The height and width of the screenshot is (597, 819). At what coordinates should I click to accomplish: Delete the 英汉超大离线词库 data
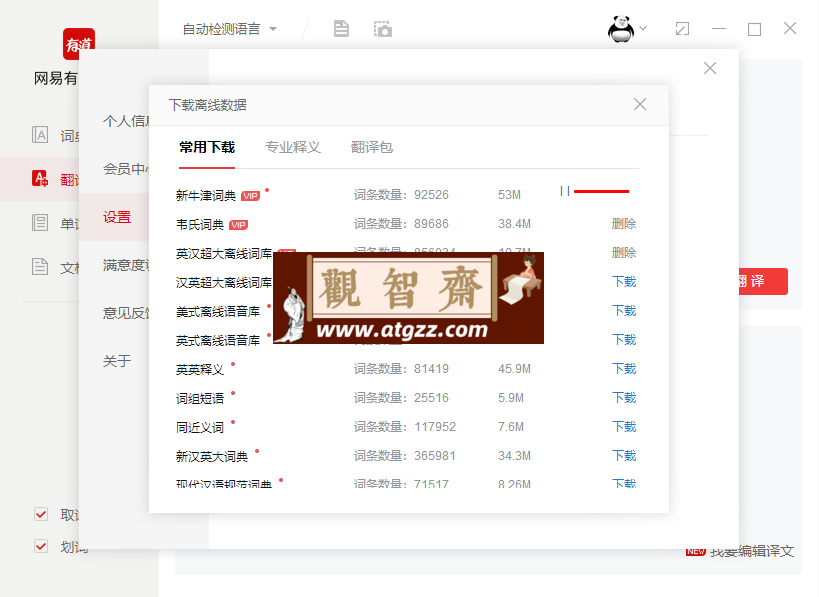(624, 253)
